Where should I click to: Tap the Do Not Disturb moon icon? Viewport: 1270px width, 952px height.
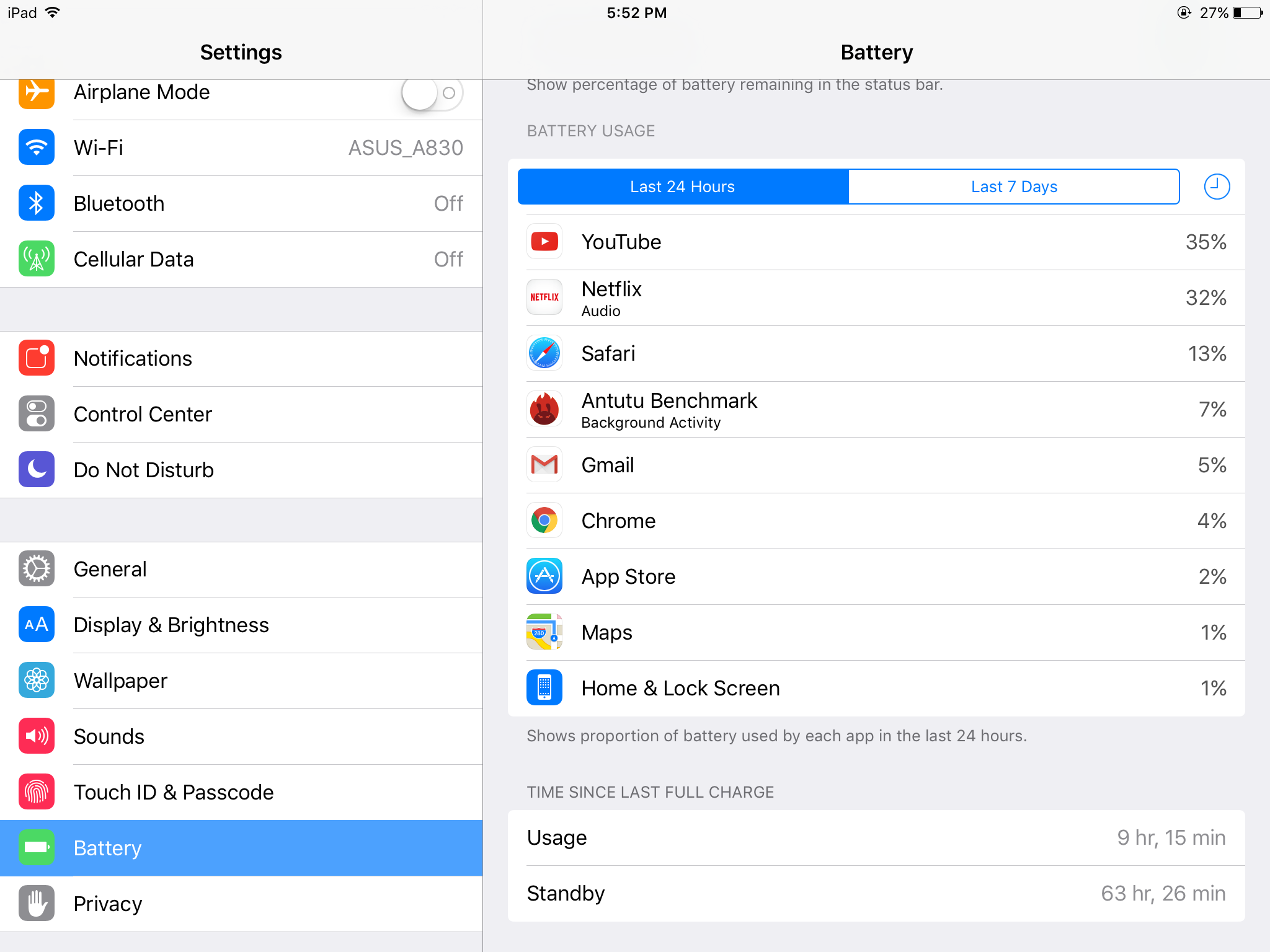pyautogui.click(x=37, y=470)
